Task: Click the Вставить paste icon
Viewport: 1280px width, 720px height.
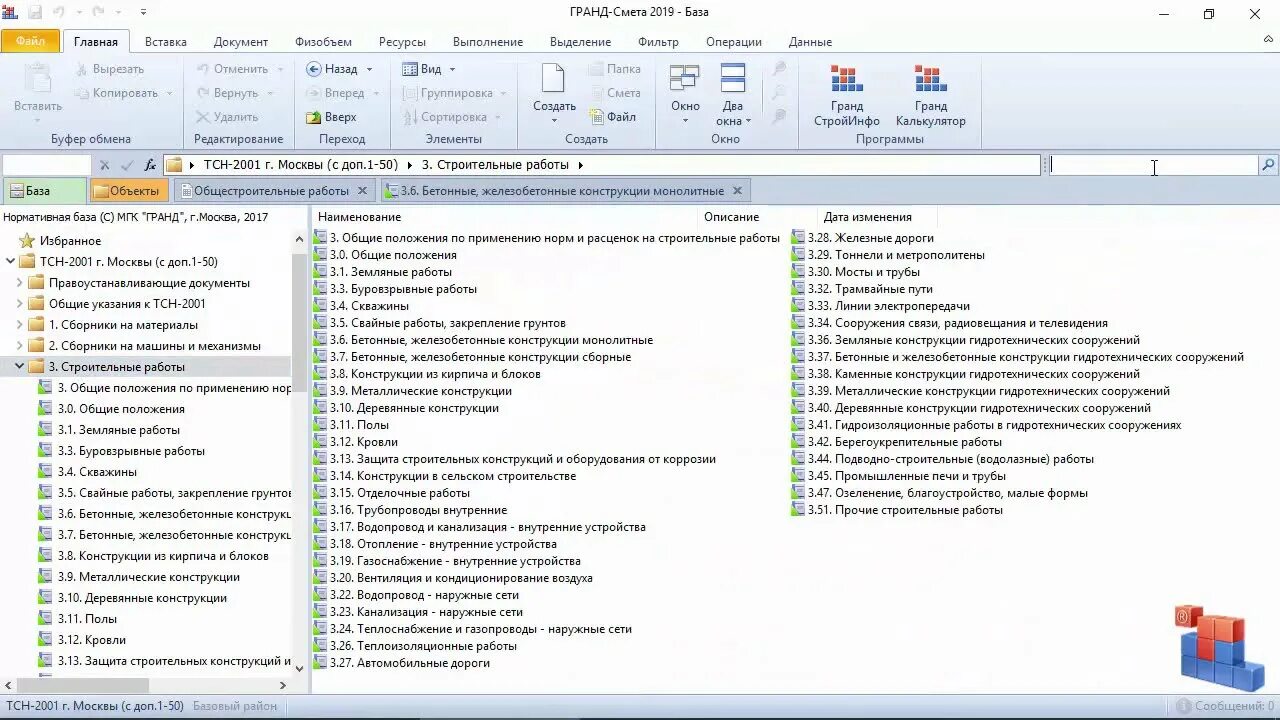Action: pos(38,80)
